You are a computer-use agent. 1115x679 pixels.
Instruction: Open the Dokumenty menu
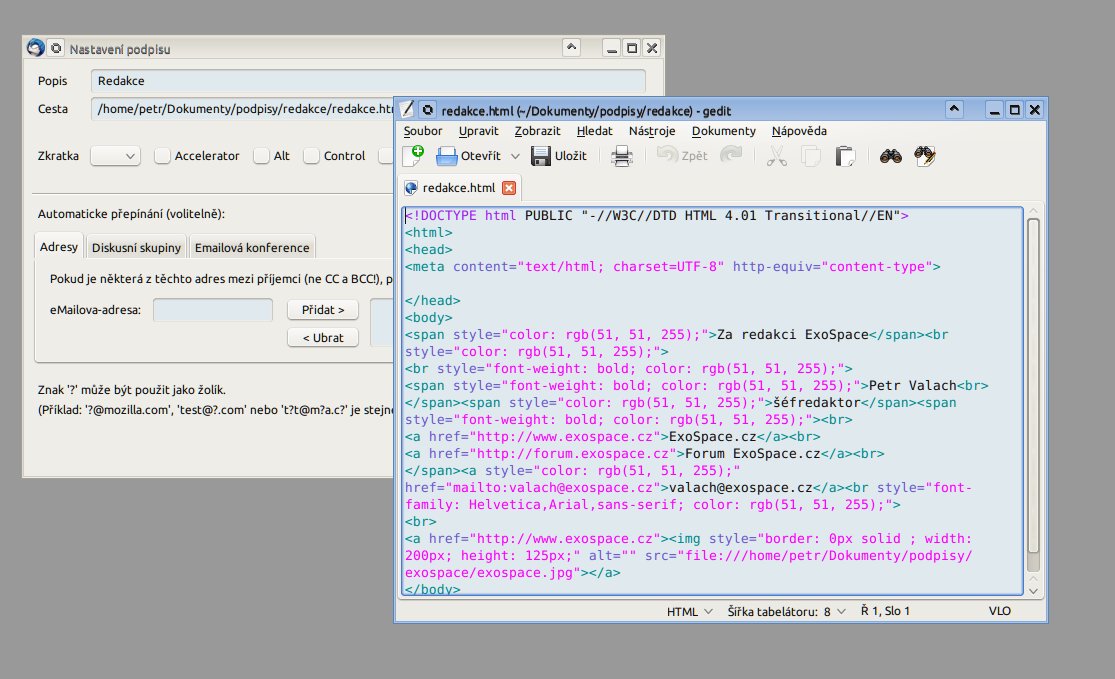724,131
